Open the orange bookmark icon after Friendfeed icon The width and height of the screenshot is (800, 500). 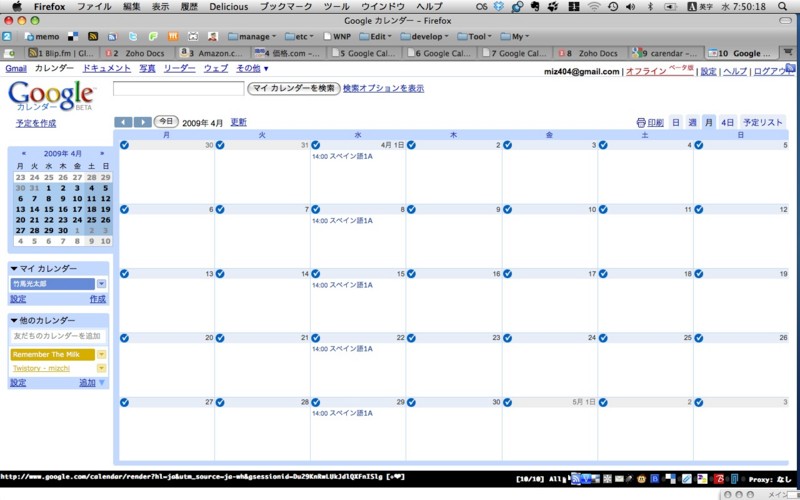173,36
